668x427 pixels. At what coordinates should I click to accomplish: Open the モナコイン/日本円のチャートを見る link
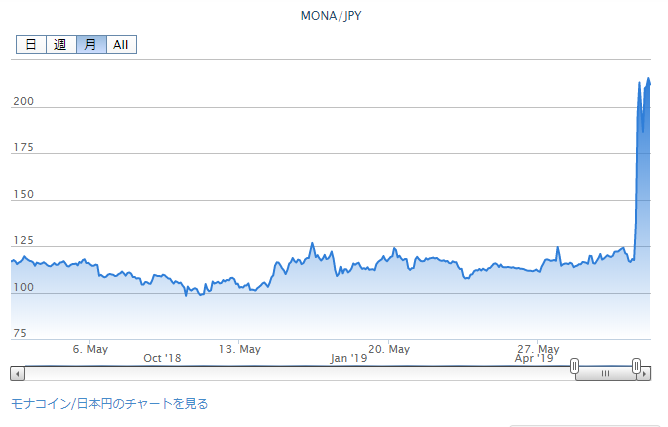click(x=109, y=404)
